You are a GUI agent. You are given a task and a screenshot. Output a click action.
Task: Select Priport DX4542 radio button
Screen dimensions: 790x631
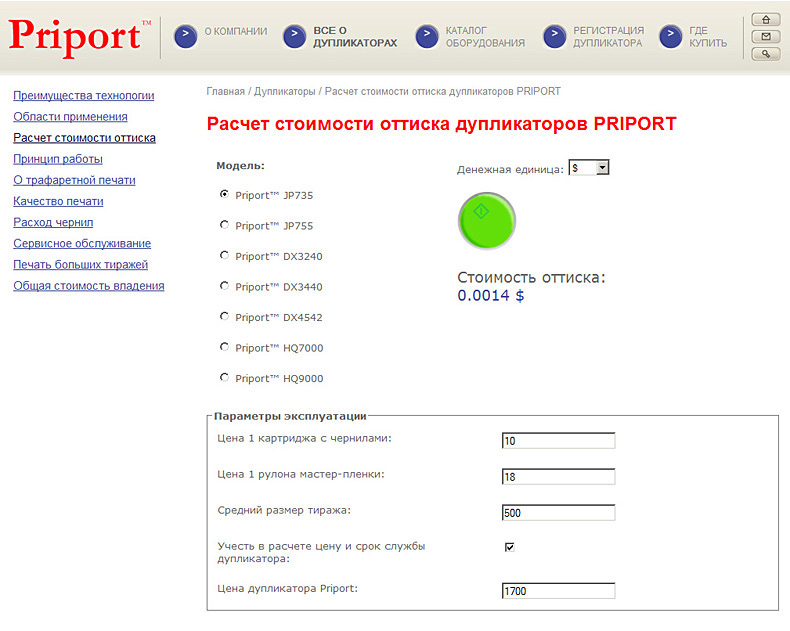point(224,316)
